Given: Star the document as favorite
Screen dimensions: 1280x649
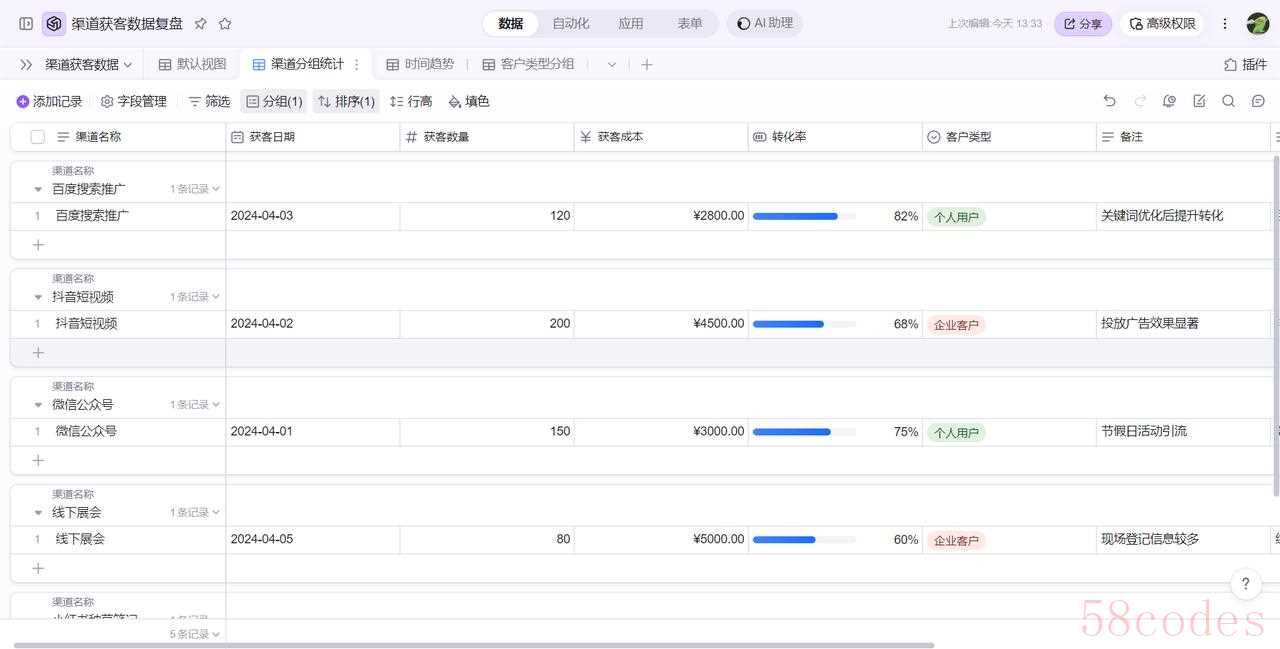Looking at the screenshot, I should [225, 23].
